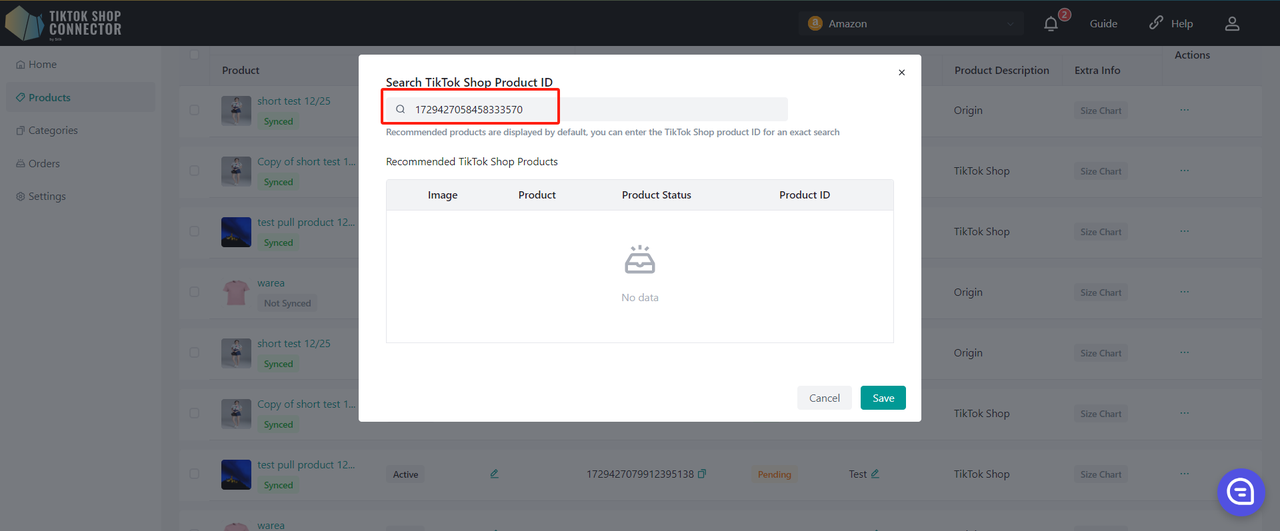
Task: Open the chat support bubble
Action: 1241,491
